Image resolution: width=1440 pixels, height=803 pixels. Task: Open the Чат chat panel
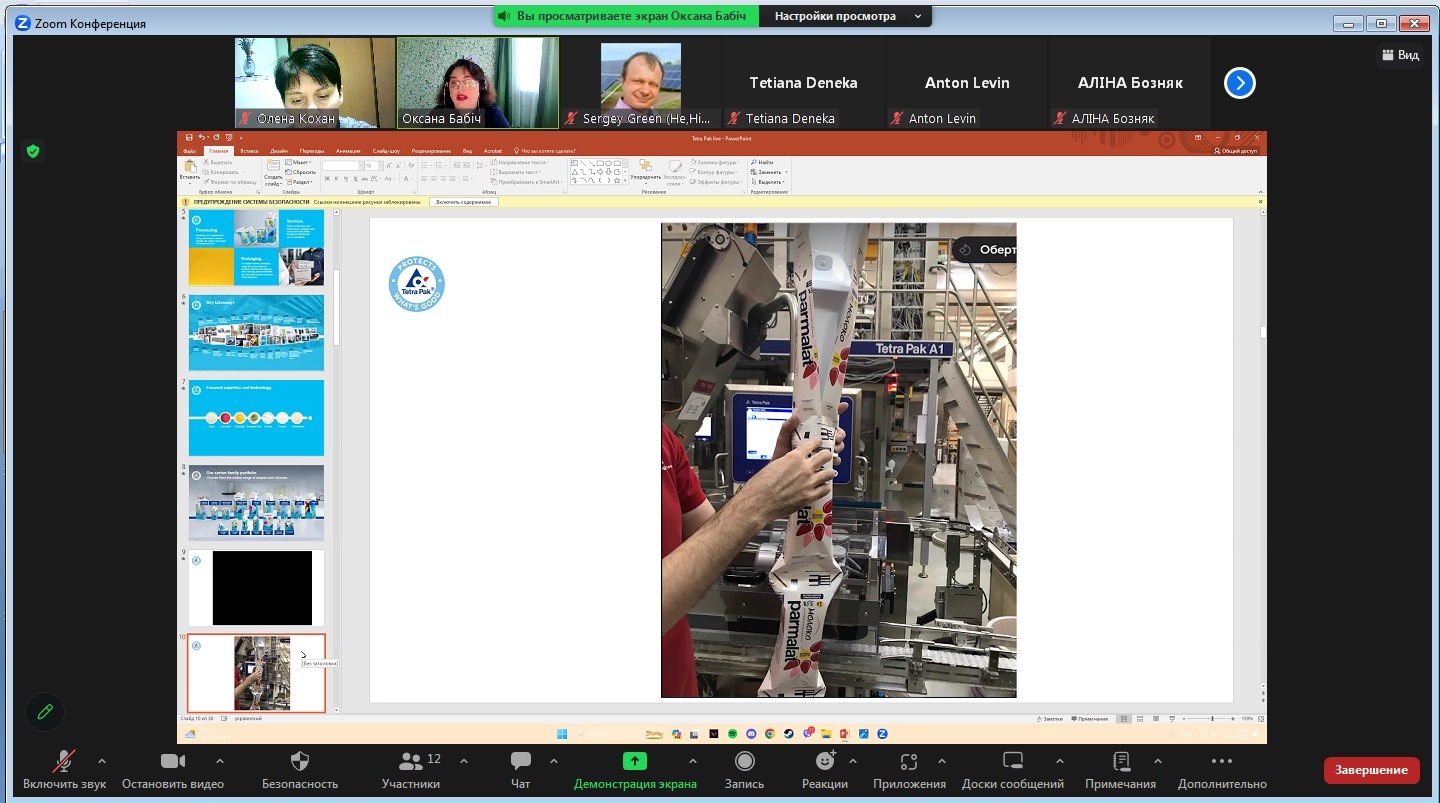click(x=520, y=763)
